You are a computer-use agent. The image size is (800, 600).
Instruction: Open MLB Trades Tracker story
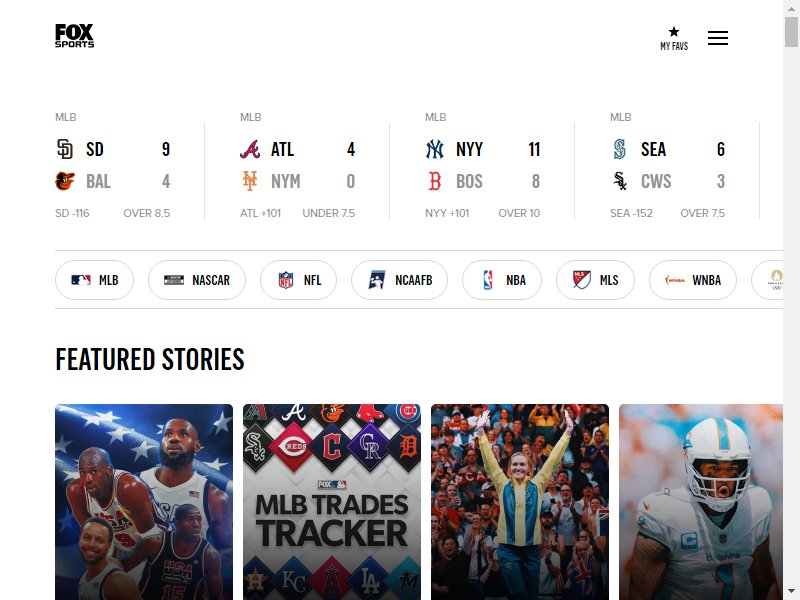click(332, 502)
